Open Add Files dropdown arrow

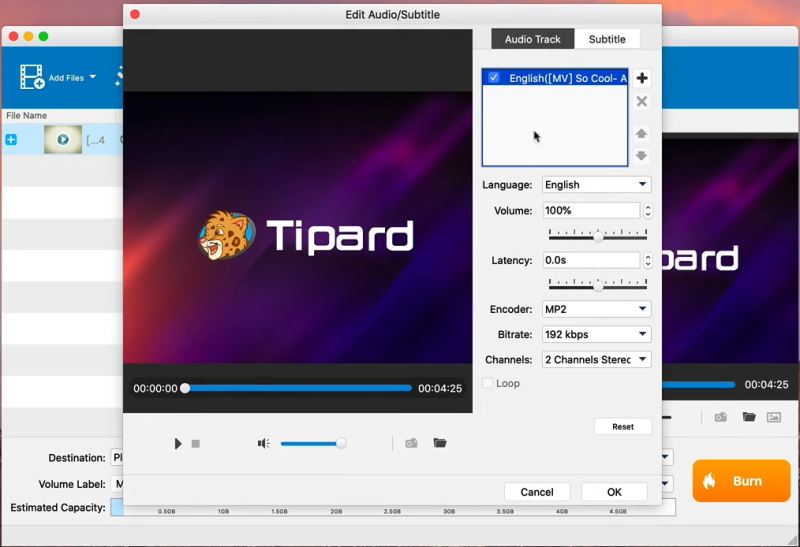(93, 77)
